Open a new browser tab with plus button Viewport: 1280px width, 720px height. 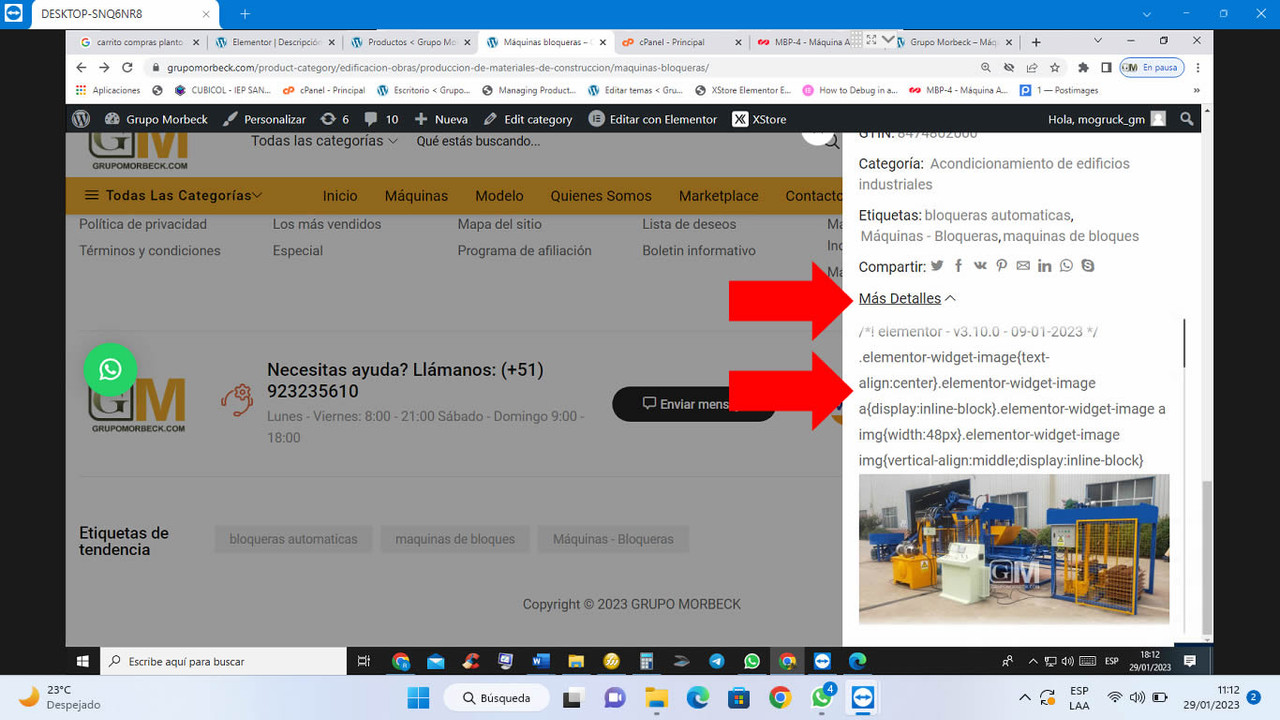(1036, 42)
